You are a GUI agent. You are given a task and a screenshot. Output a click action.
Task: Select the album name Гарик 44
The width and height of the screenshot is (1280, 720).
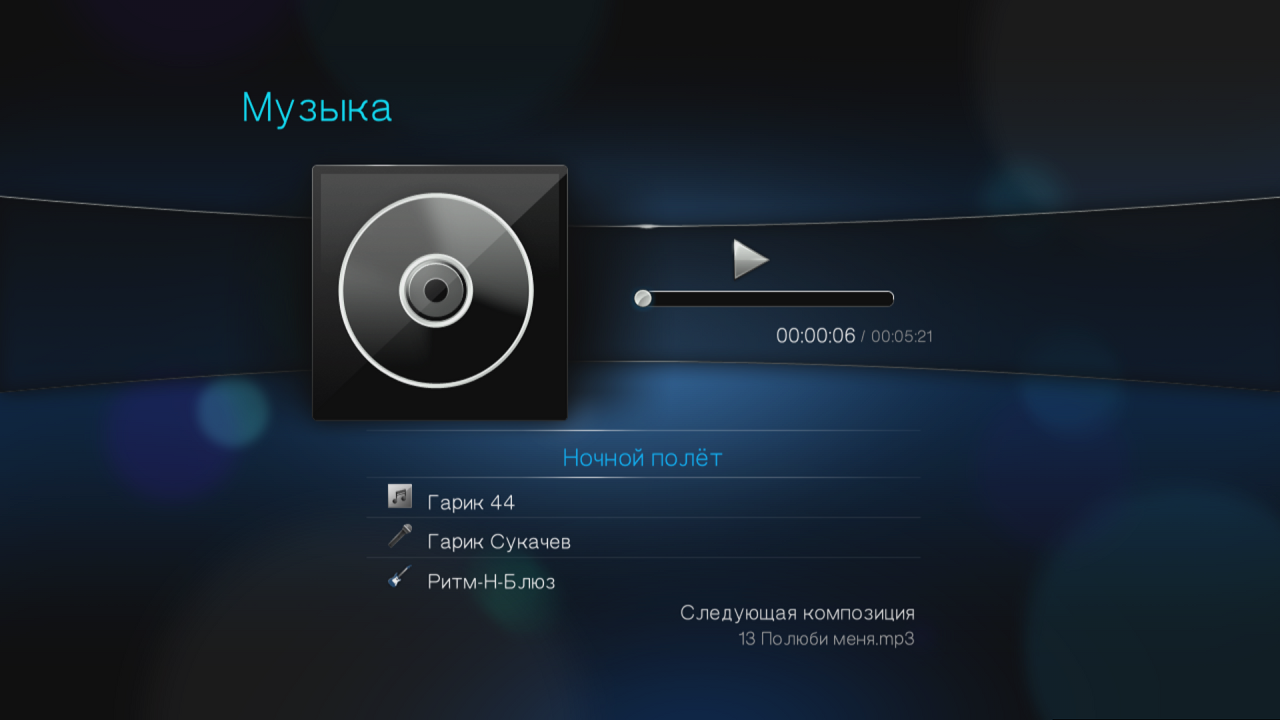click(x=471, y=502)
